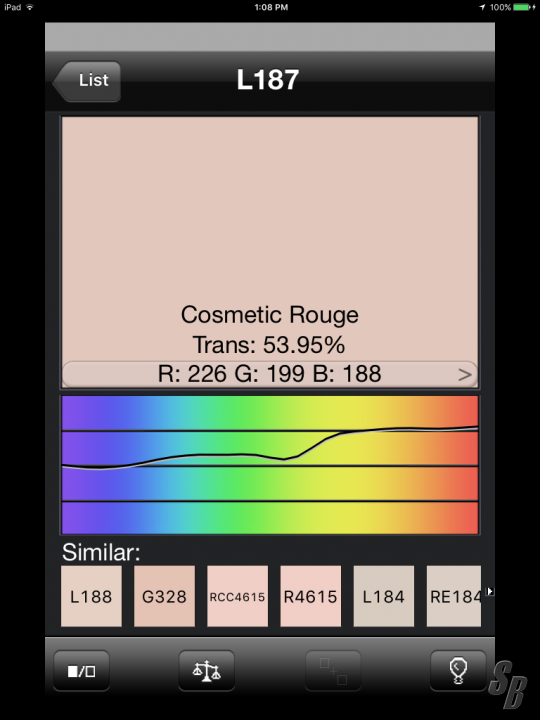Select similar color swatch G328
Image resolution: width=540 pixels, height=720 pixels.
[164, 596]
